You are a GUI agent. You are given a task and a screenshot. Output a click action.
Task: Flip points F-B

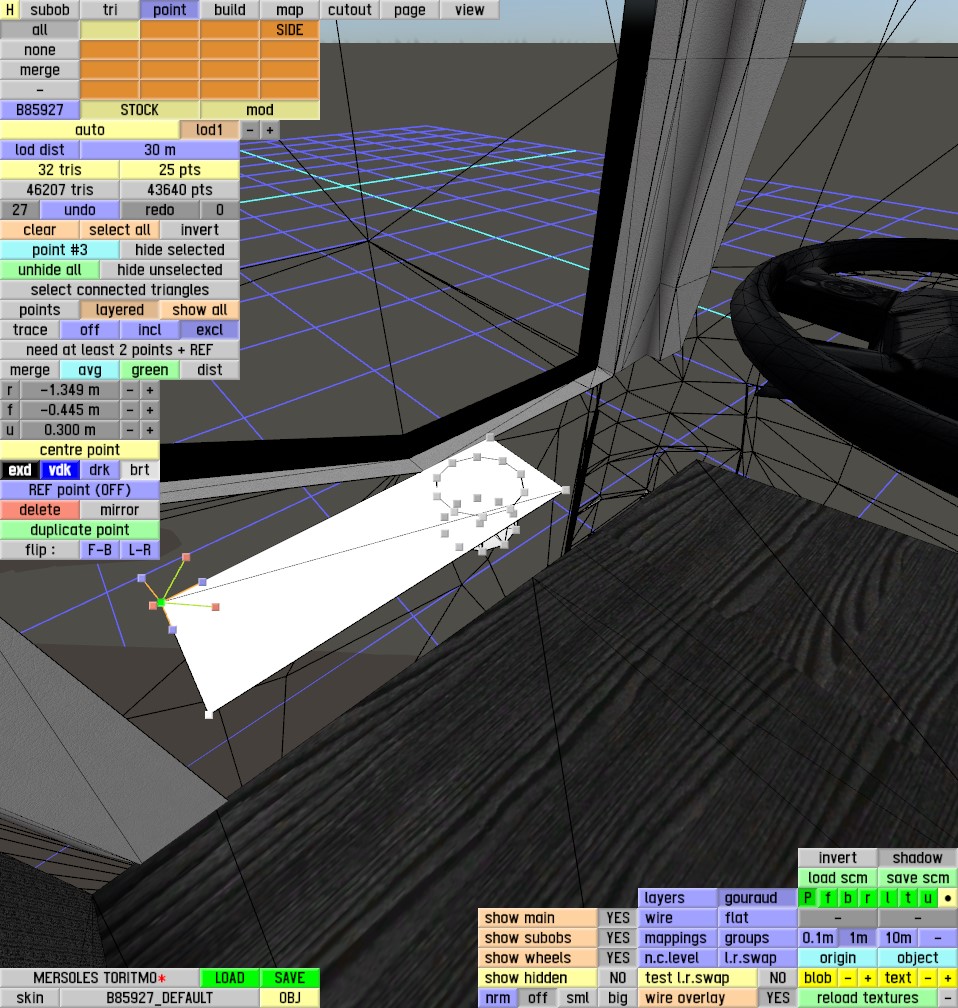pyautogui.click(x=100, y=550)
